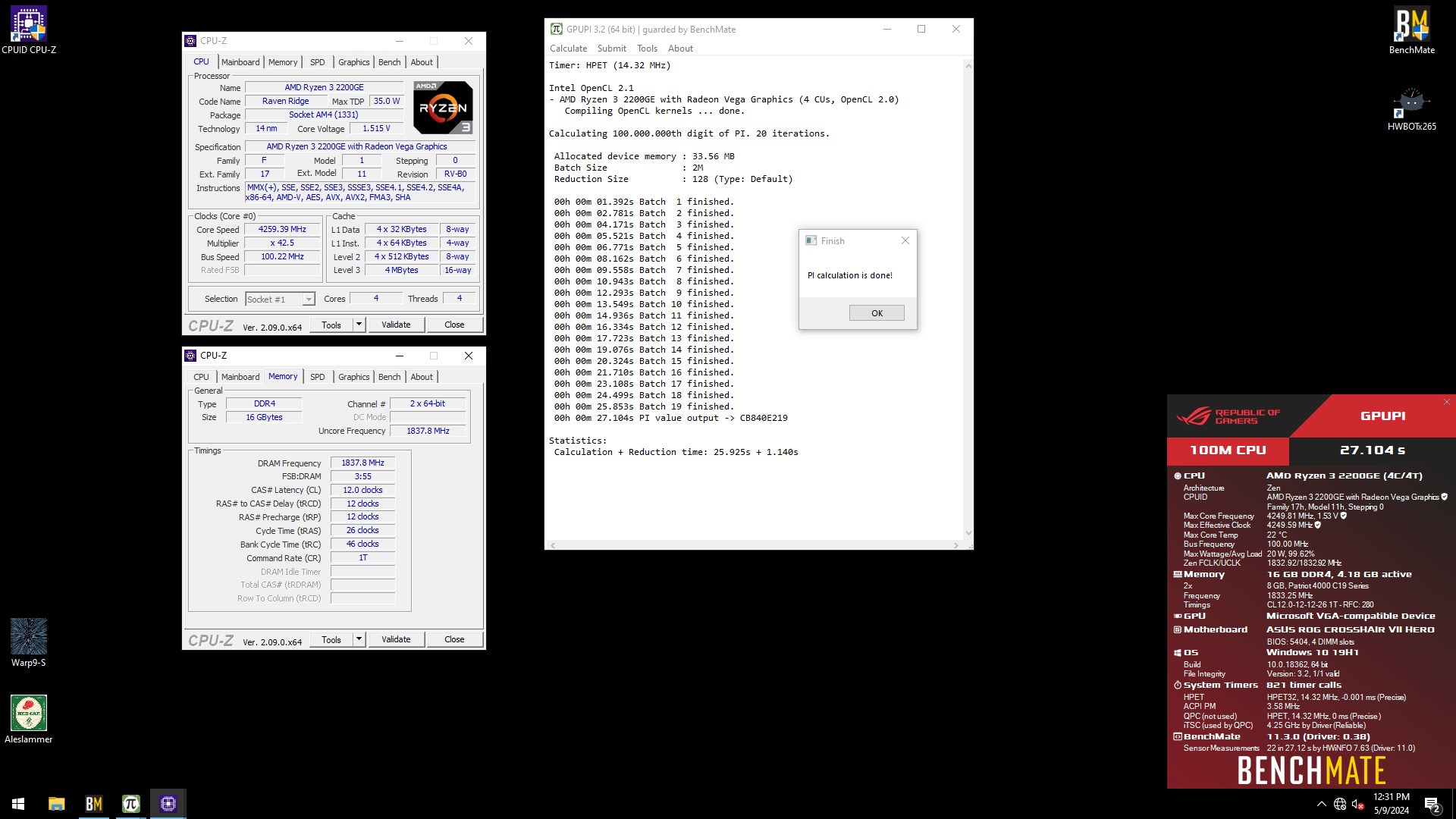Click GPUPI horizontal scrollbar left arrow
1456x819 pixels.
(x=552, y=545)
